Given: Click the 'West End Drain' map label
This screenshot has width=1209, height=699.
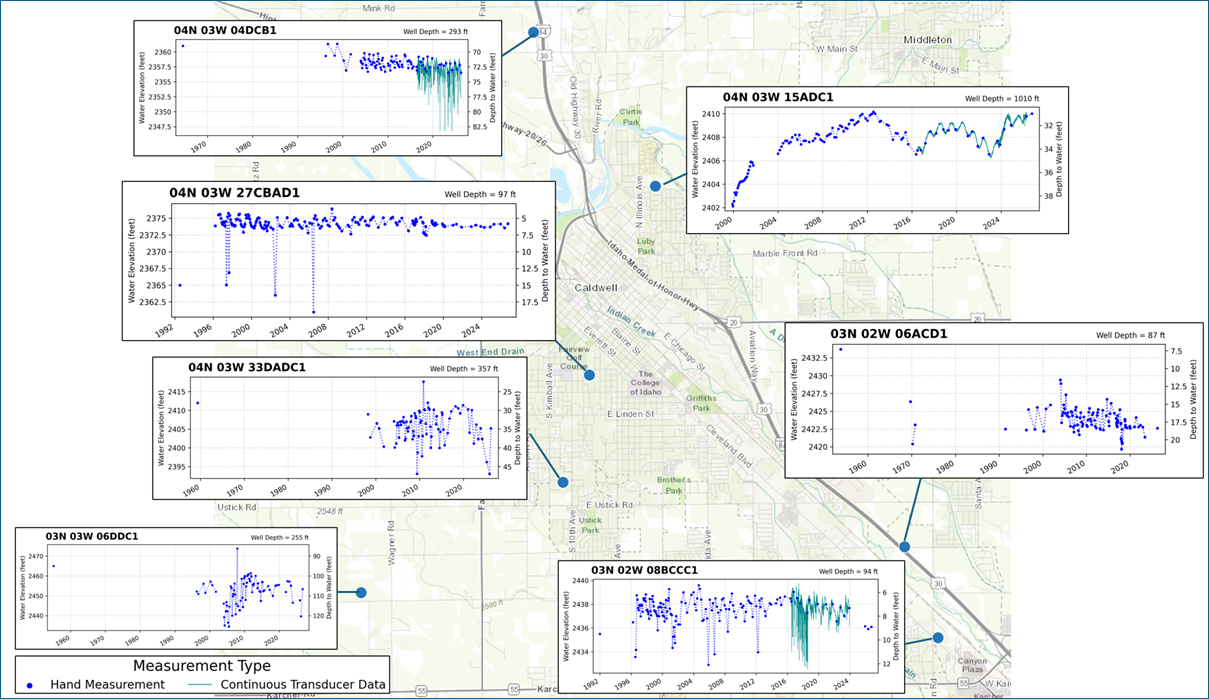Looking at the screenshot, I should click(492, 353).
